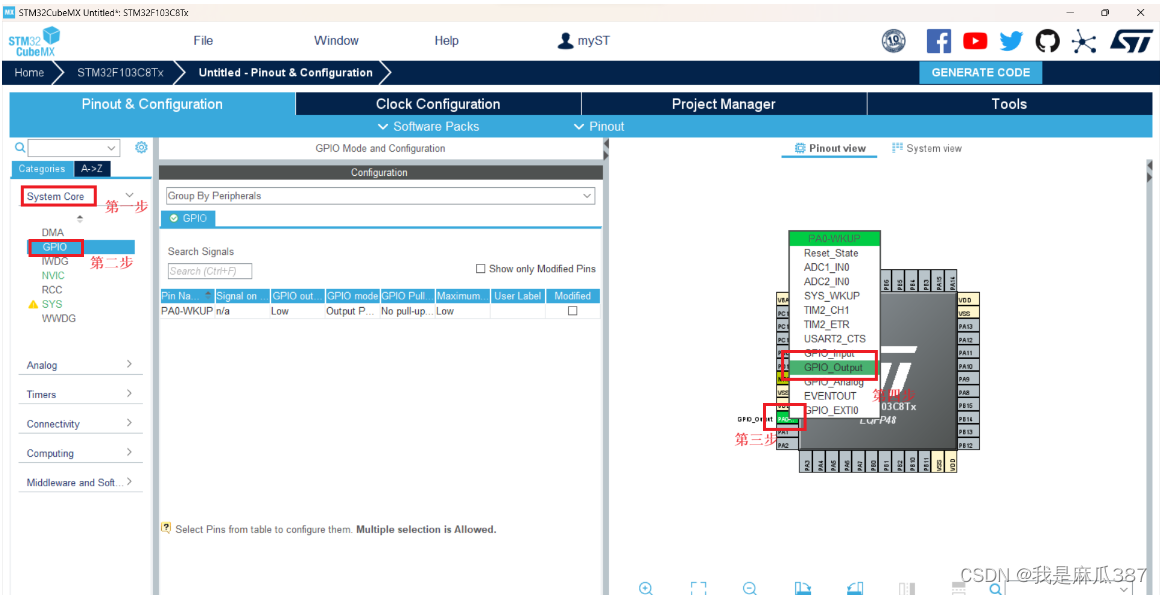Select SYS in System Core list
This screenshot has height=595, width=1162.
52,304
